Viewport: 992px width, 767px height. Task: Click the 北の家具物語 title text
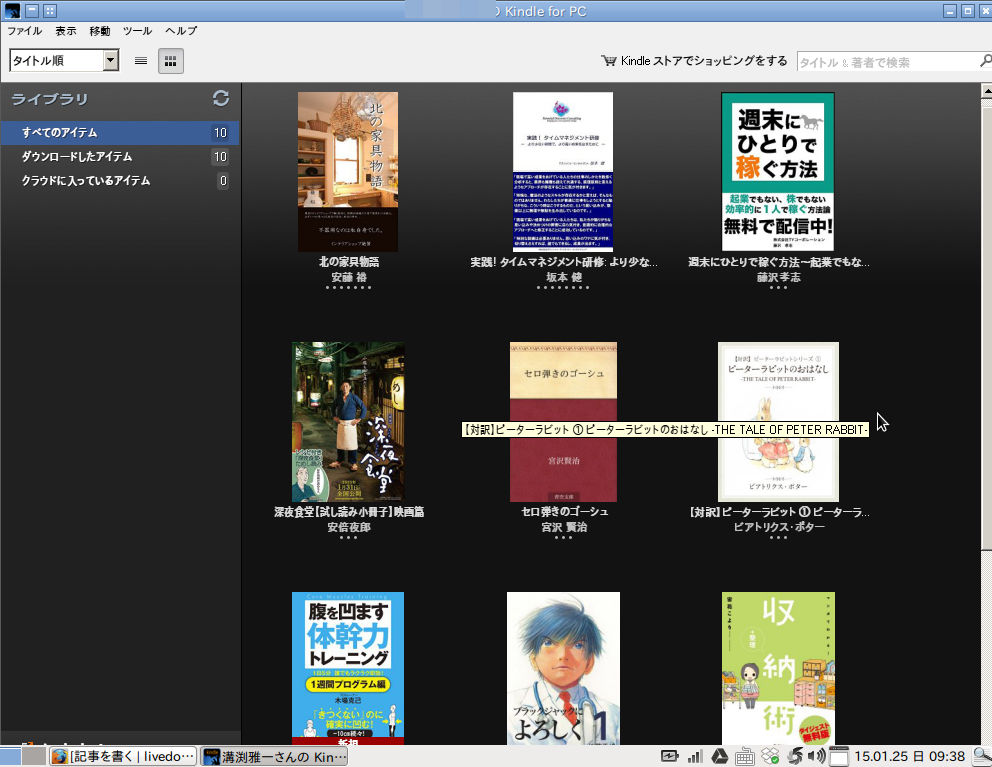349,262
